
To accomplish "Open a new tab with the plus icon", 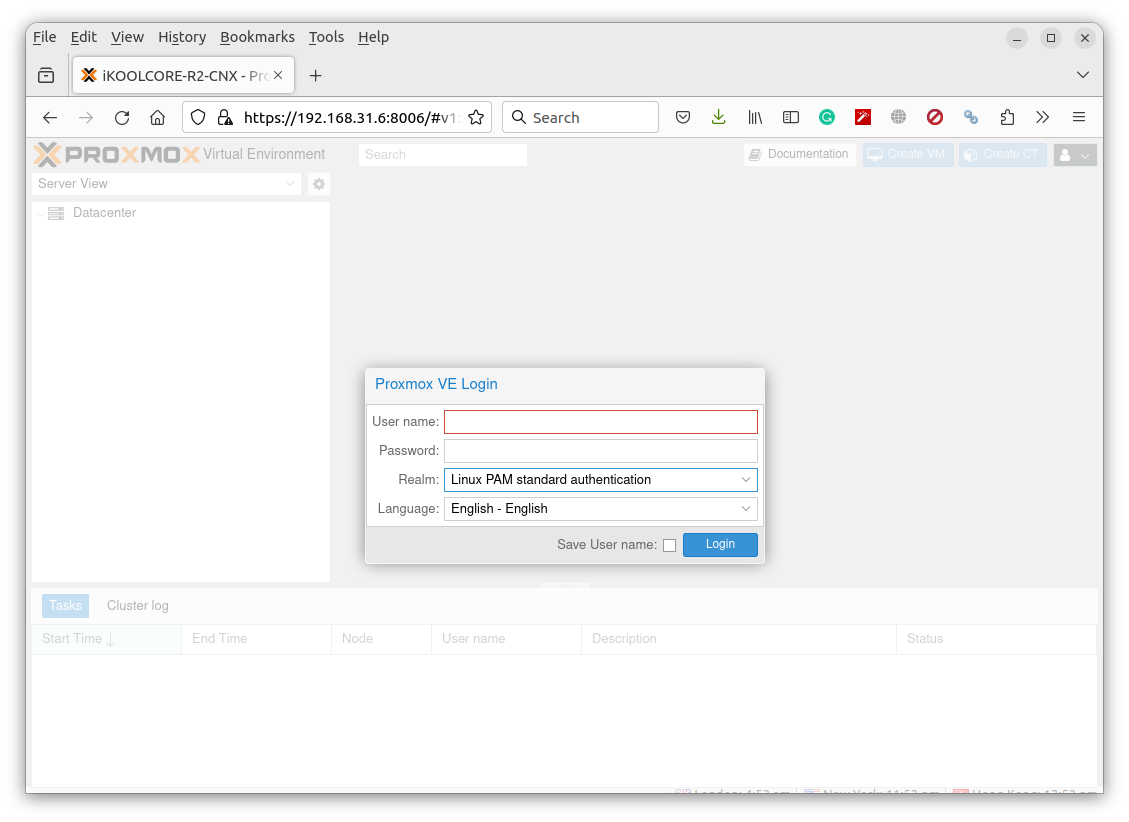I will 315,76.
